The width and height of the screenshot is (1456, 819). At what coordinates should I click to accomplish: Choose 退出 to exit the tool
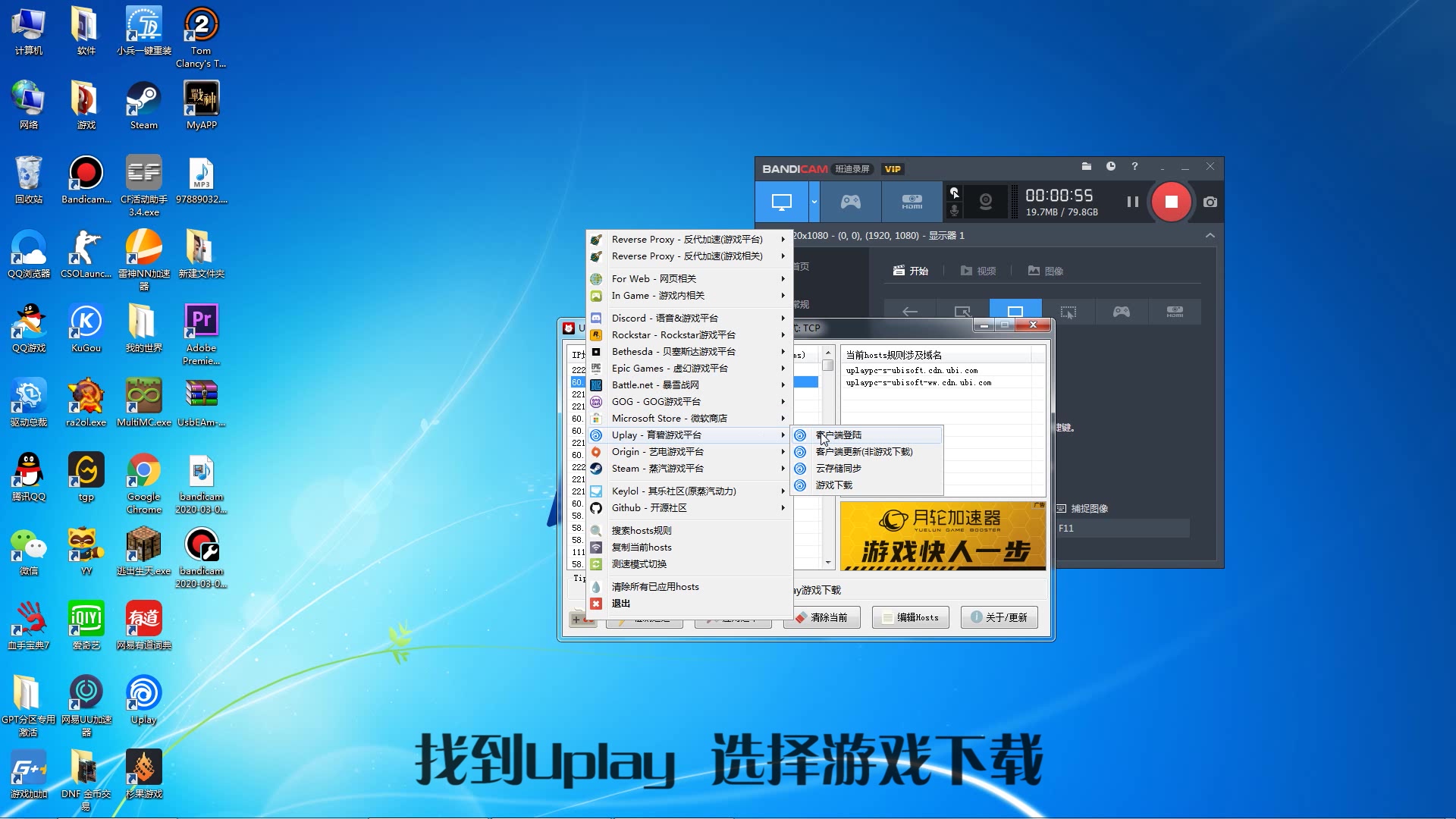(x=689, y=604)
